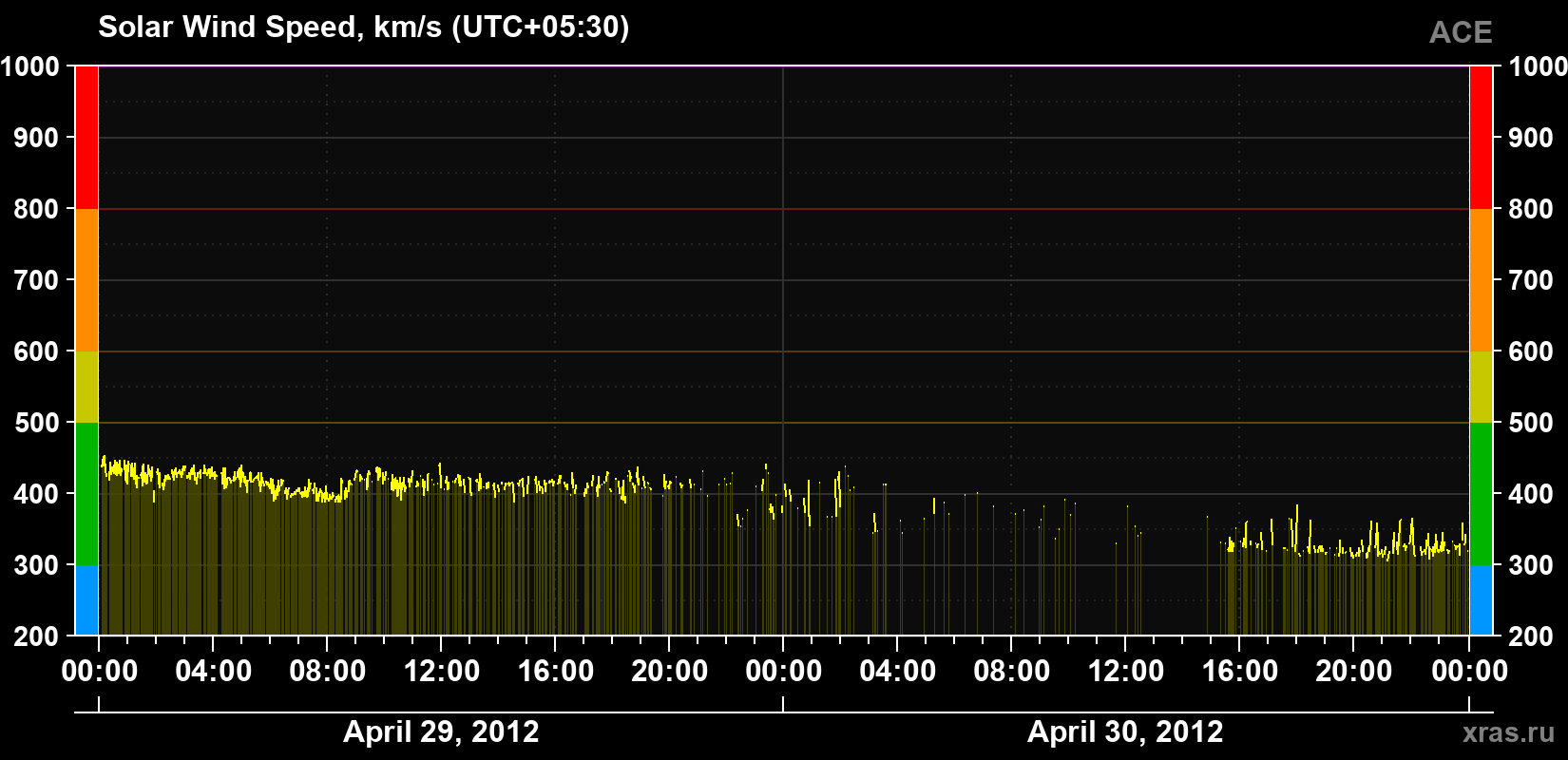Select the April 29, 2012 date label
The height and width of the screenshot is (760, 1568).
pos(441,732)
